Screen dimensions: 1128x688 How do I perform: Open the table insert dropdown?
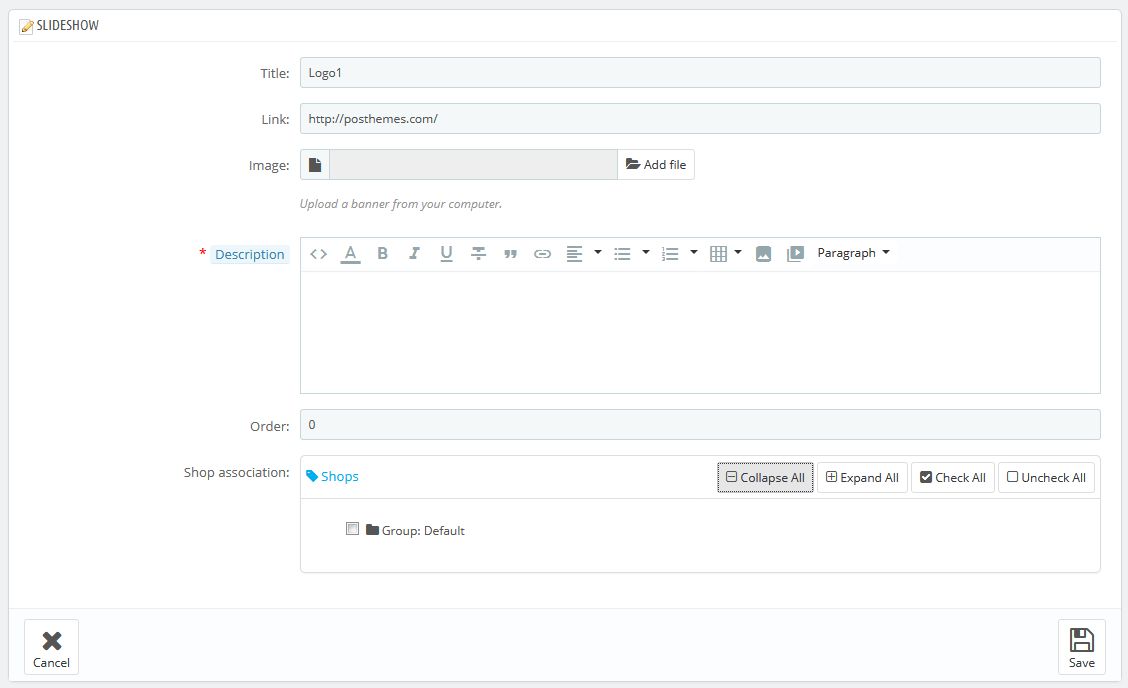pyautogui.click(x=737, y=253)
